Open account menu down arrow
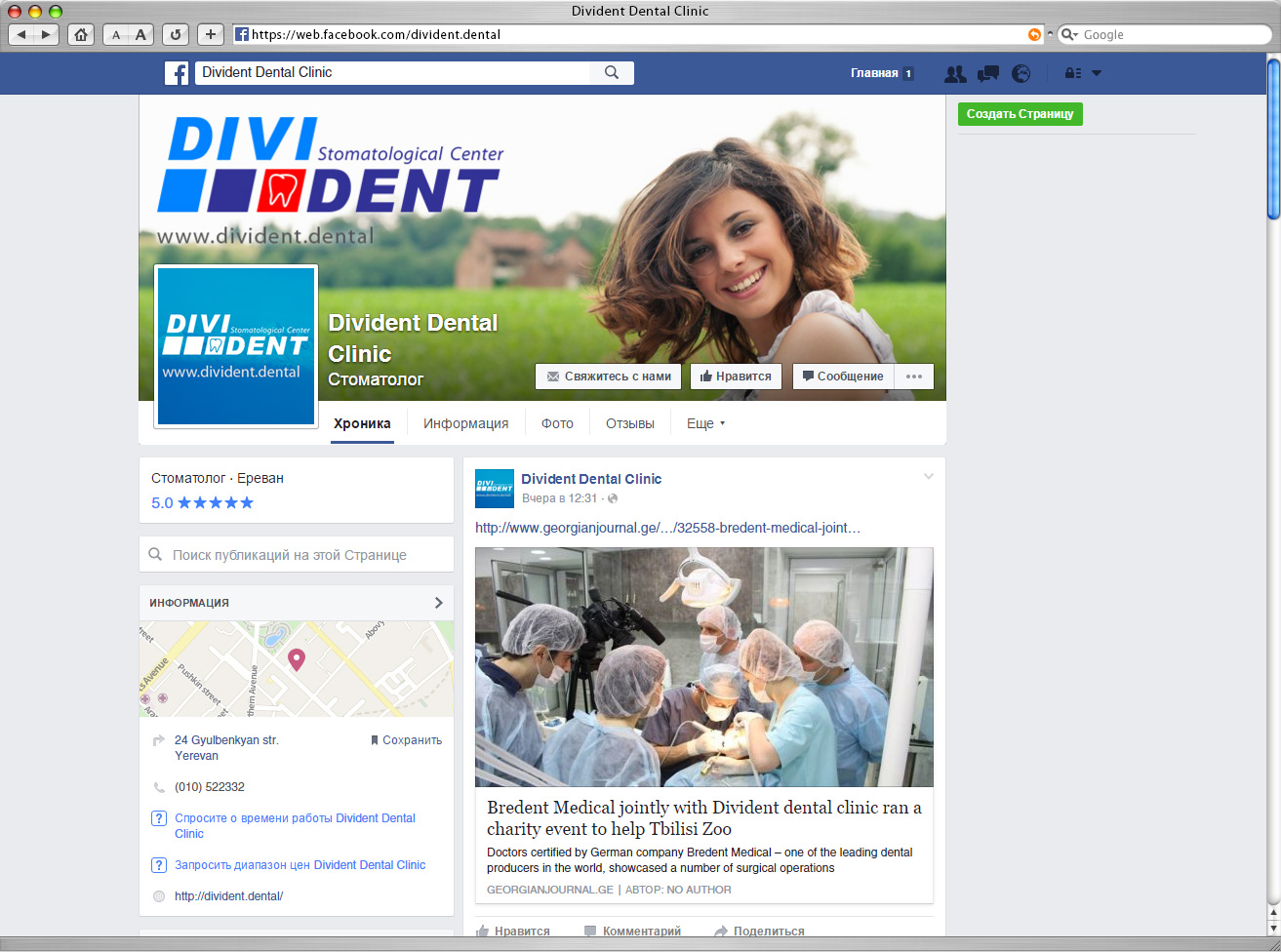 [x=1097, y=73]
